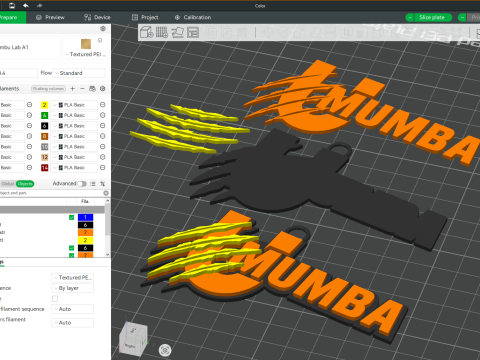Open the Calibration tab
The height and width of the screenshot is (360, 480).
tap(193, 17)
